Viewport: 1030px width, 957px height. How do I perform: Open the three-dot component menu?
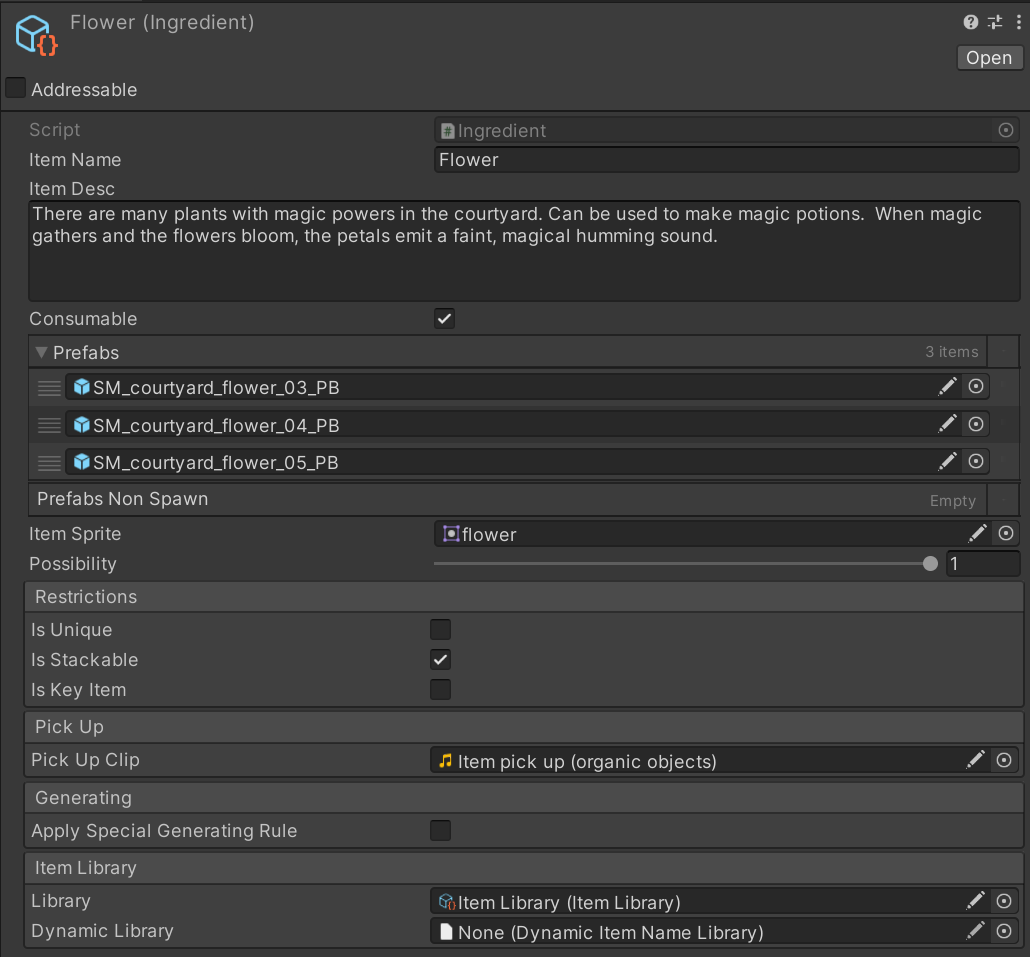1018,22
